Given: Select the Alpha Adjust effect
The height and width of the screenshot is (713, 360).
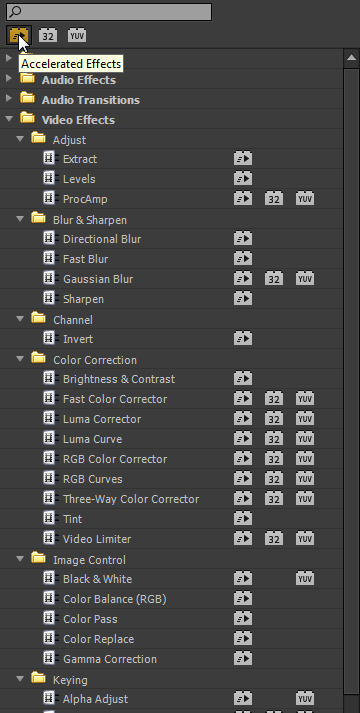Looking at the screenshot, I should coord(95,699).
